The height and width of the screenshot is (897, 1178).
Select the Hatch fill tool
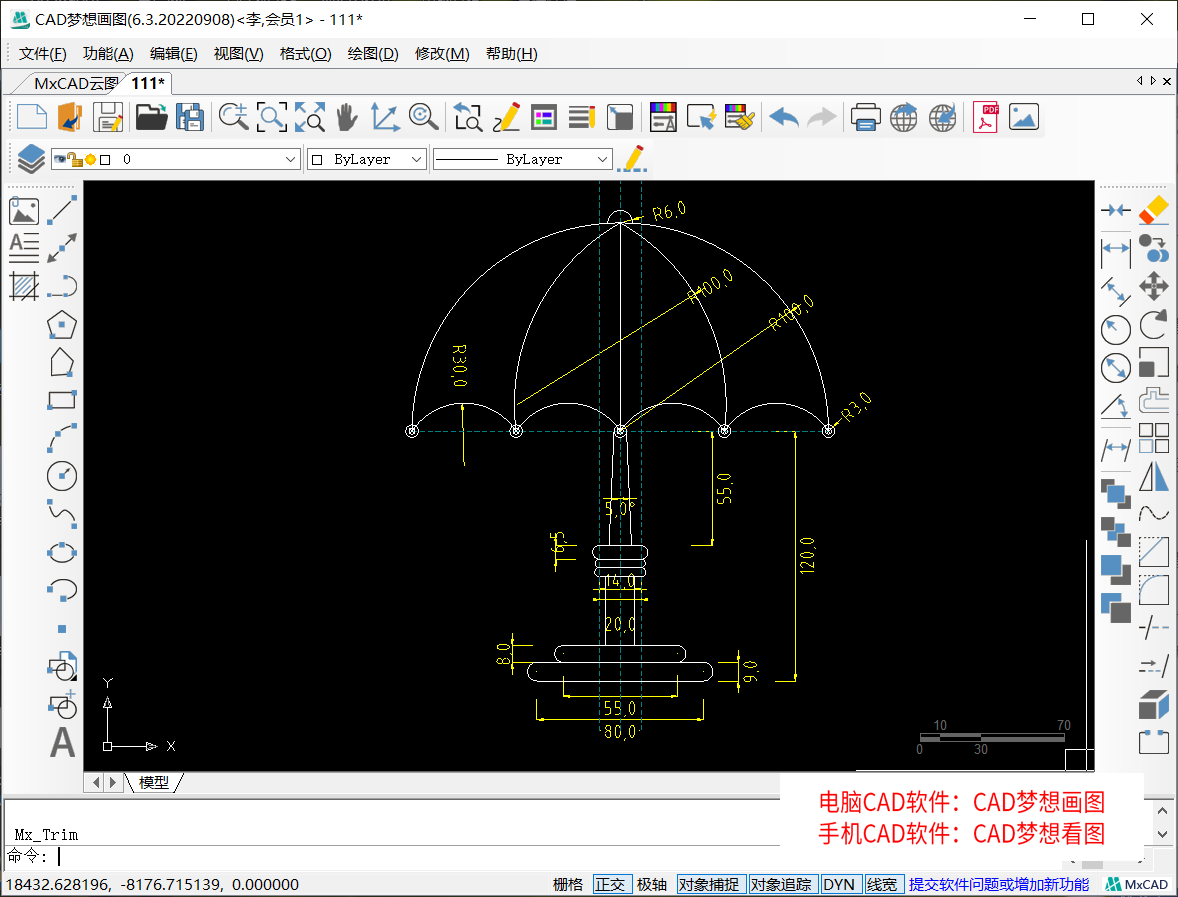24,286
